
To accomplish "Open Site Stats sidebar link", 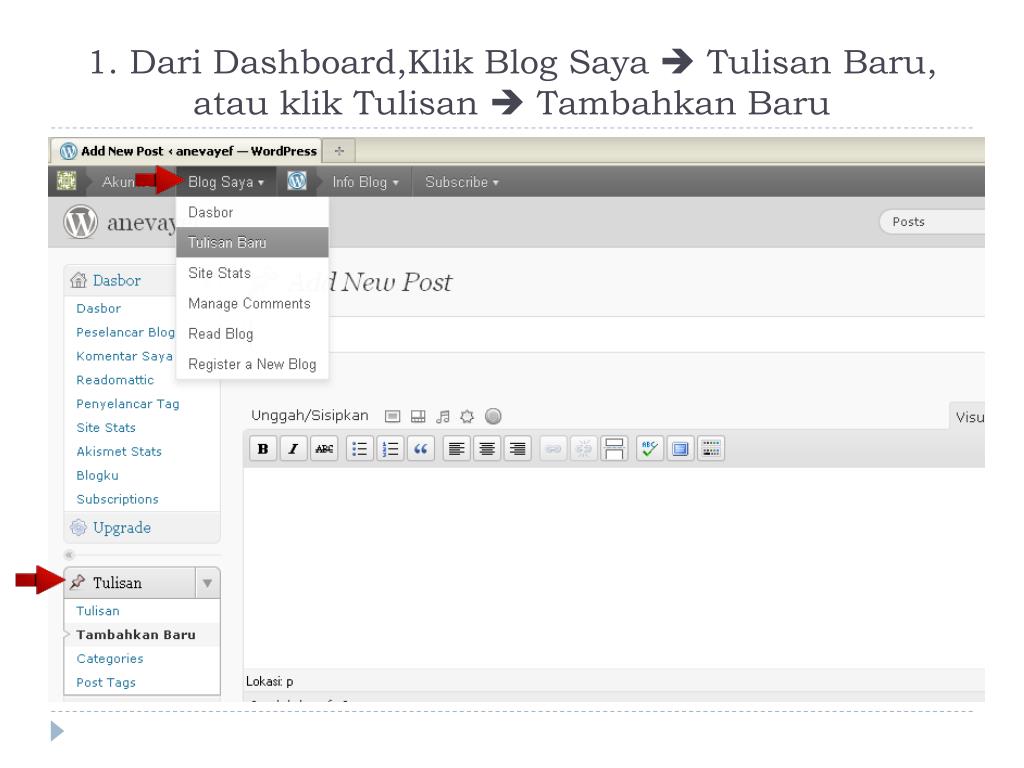I will coord(106,427).
